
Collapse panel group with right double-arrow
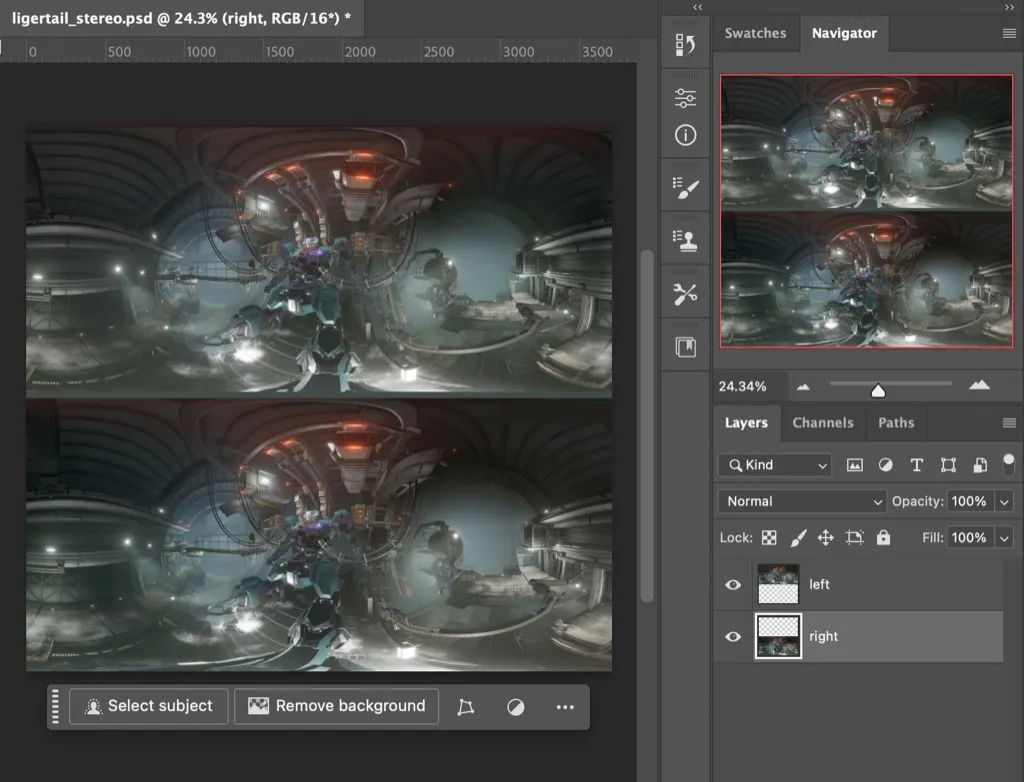pos(1010,7)
